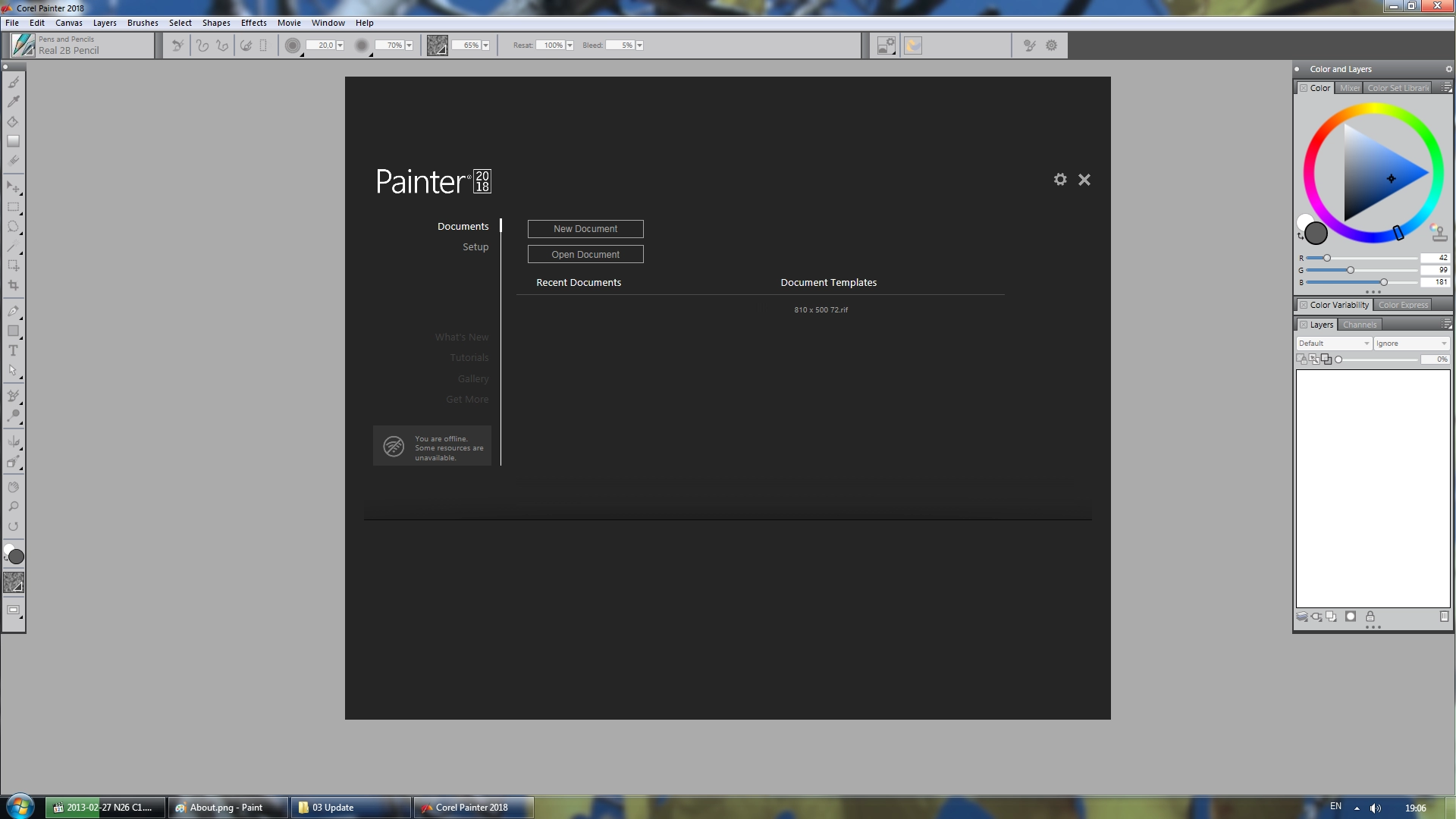
Task: Click the green G color slider handle
Action: [x=1351, y=270]
